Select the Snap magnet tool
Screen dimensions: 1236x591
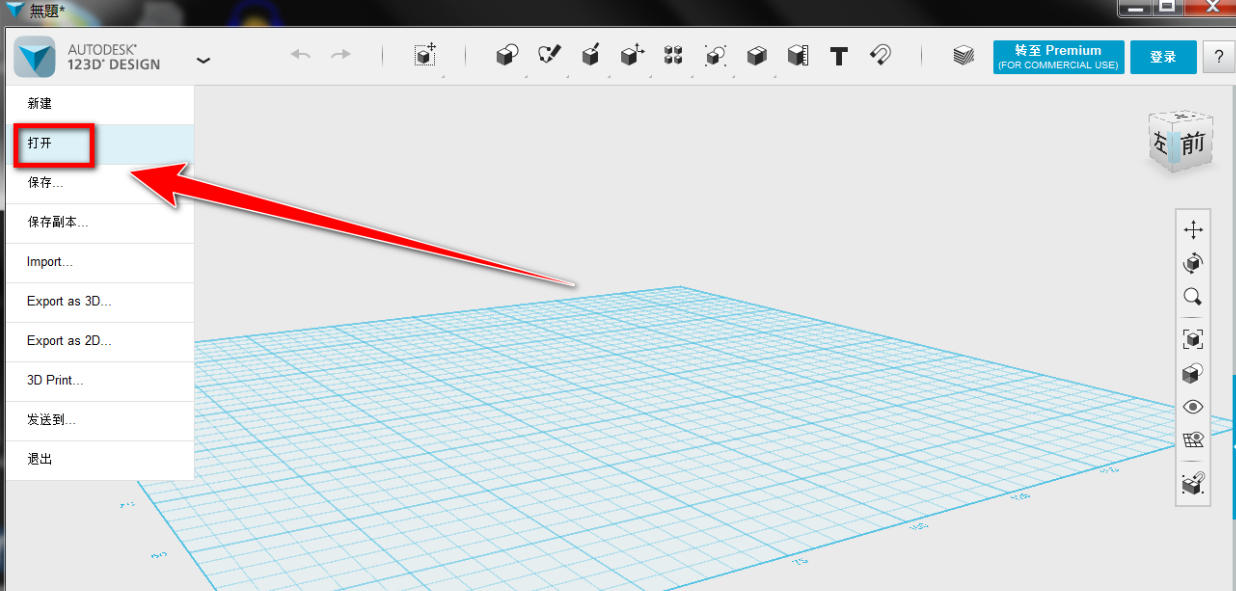pos(880,55)
